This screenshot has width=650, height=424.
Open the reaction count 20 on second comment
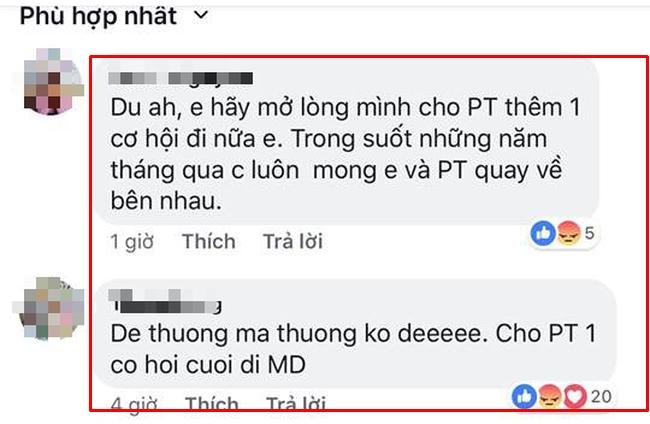601,397
